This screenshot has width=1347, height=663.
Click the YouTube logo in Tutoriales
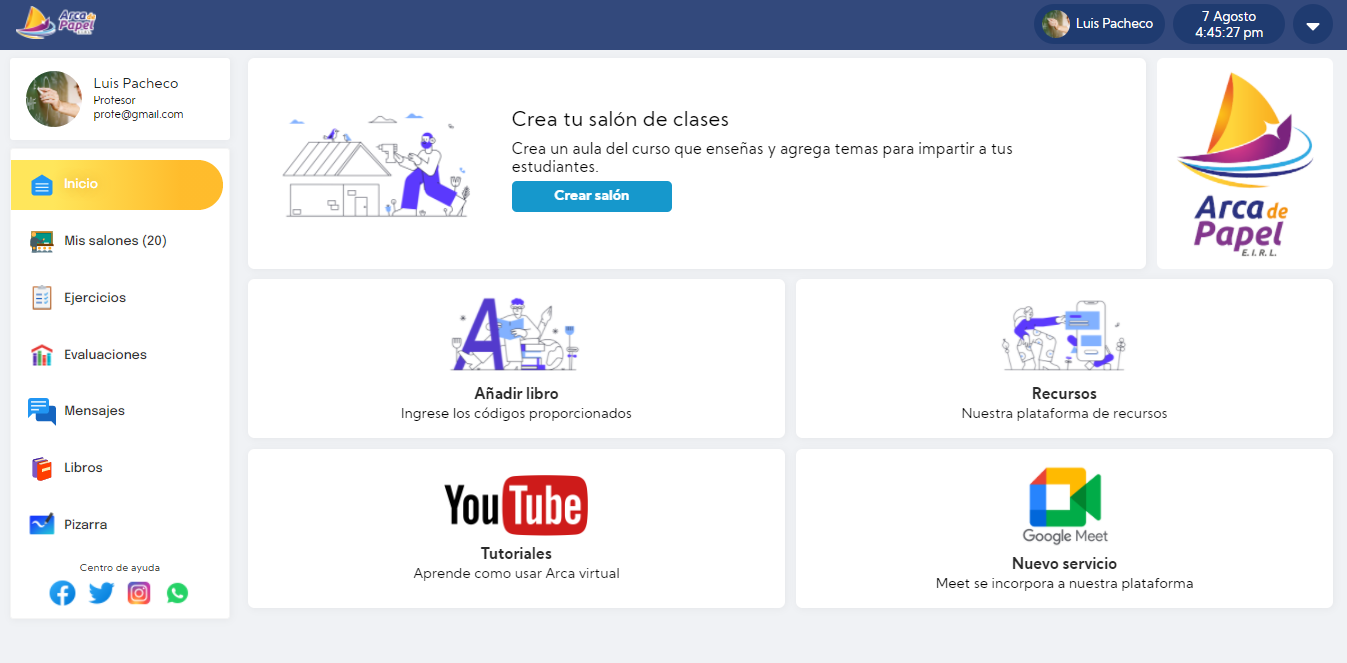click(x=516, y=505)
